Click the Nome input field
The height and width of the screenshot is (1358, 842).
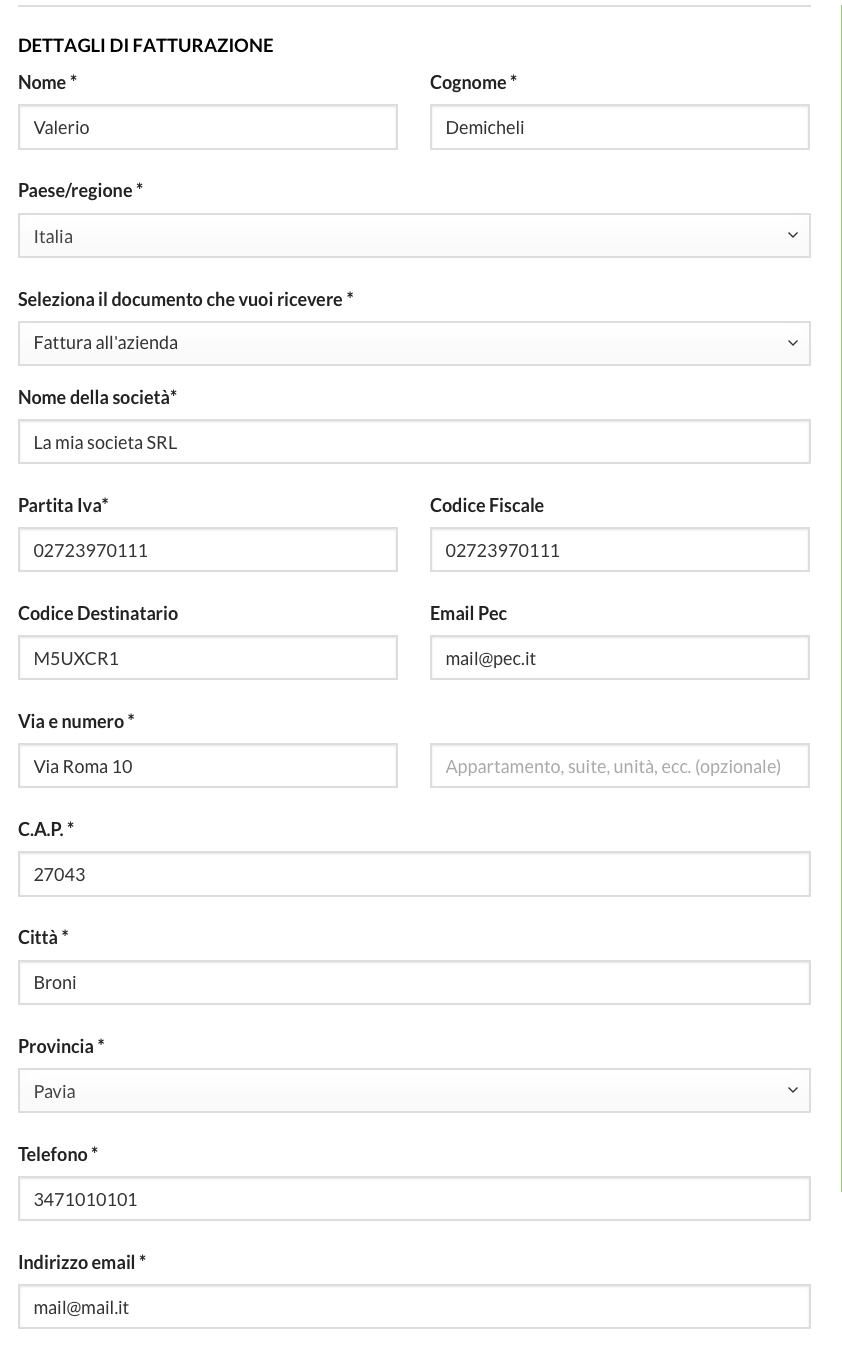point(208,127)
